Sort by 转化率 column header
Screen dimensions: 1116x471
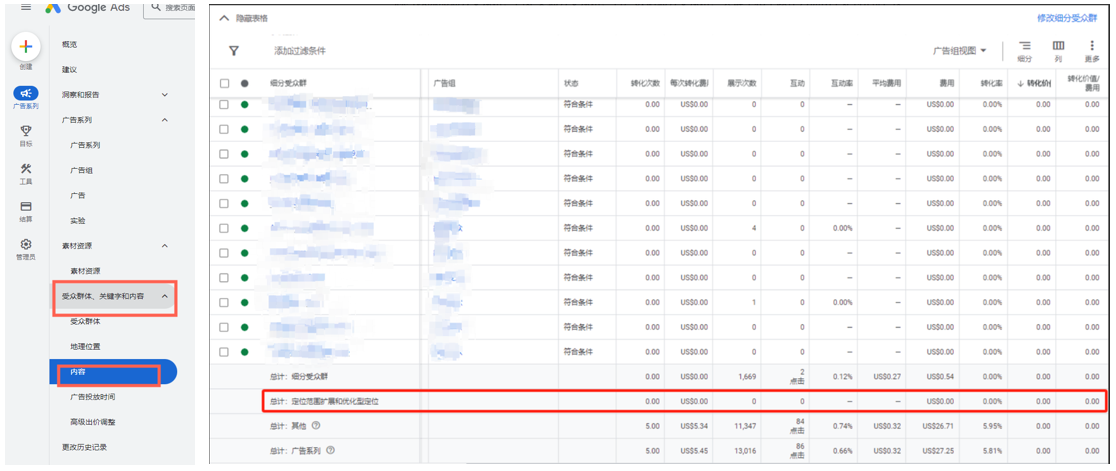pyautogui.click(x=991, y=83)
